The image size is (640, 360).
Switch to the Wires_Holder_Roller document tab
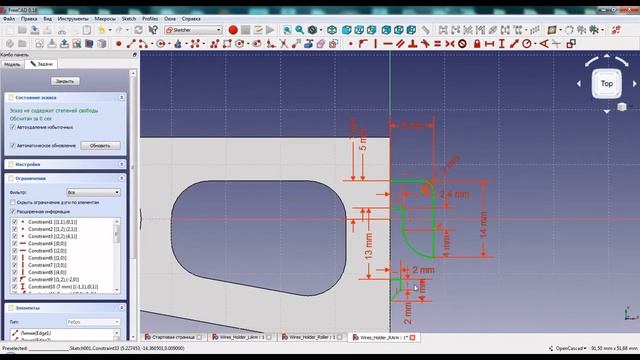(311, 338)
